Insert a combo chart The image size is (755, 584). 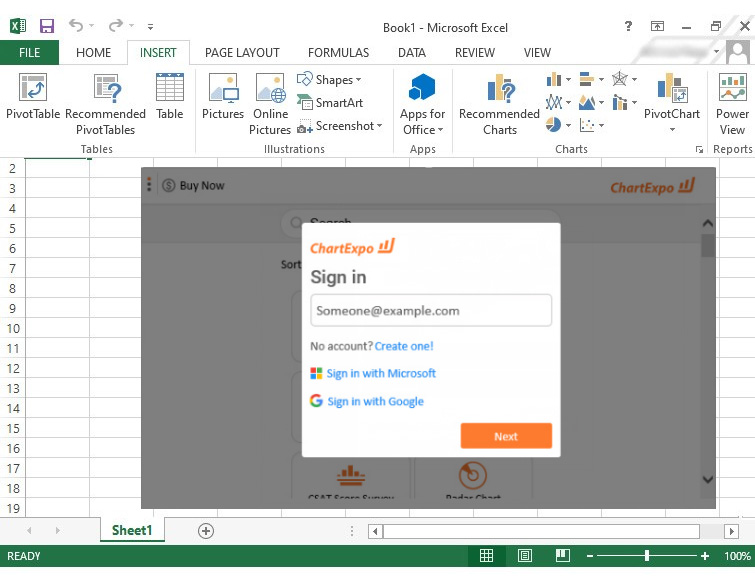(624, 102)
